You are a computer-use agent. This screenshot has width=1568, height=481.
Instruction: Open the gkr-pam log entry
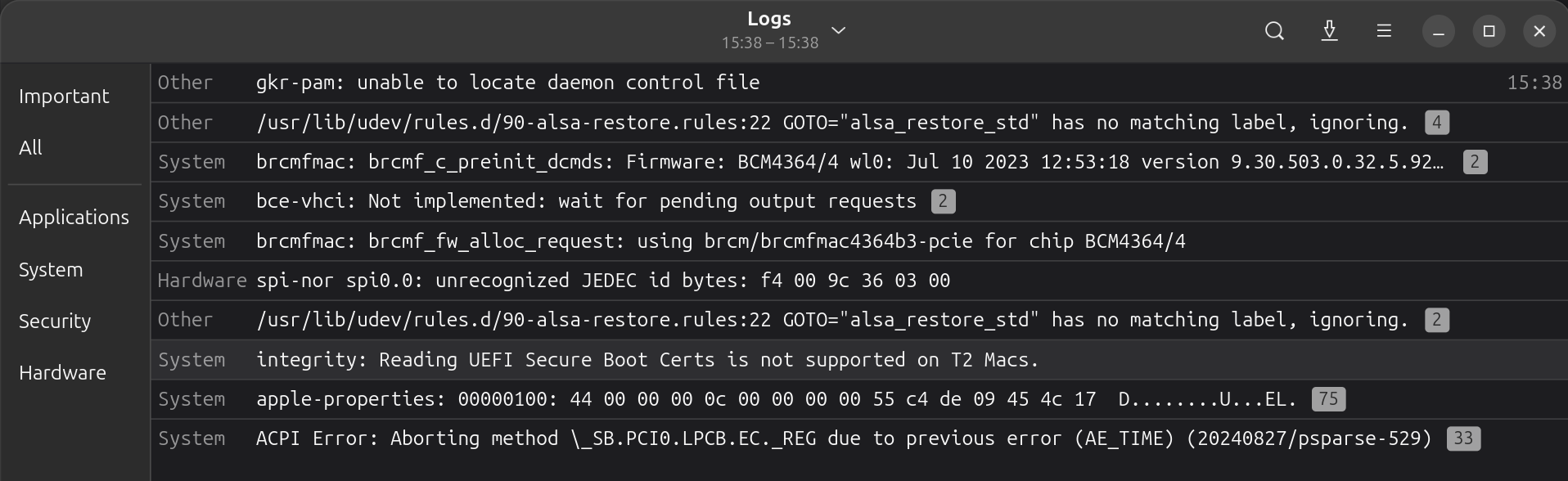coord(507,83)
